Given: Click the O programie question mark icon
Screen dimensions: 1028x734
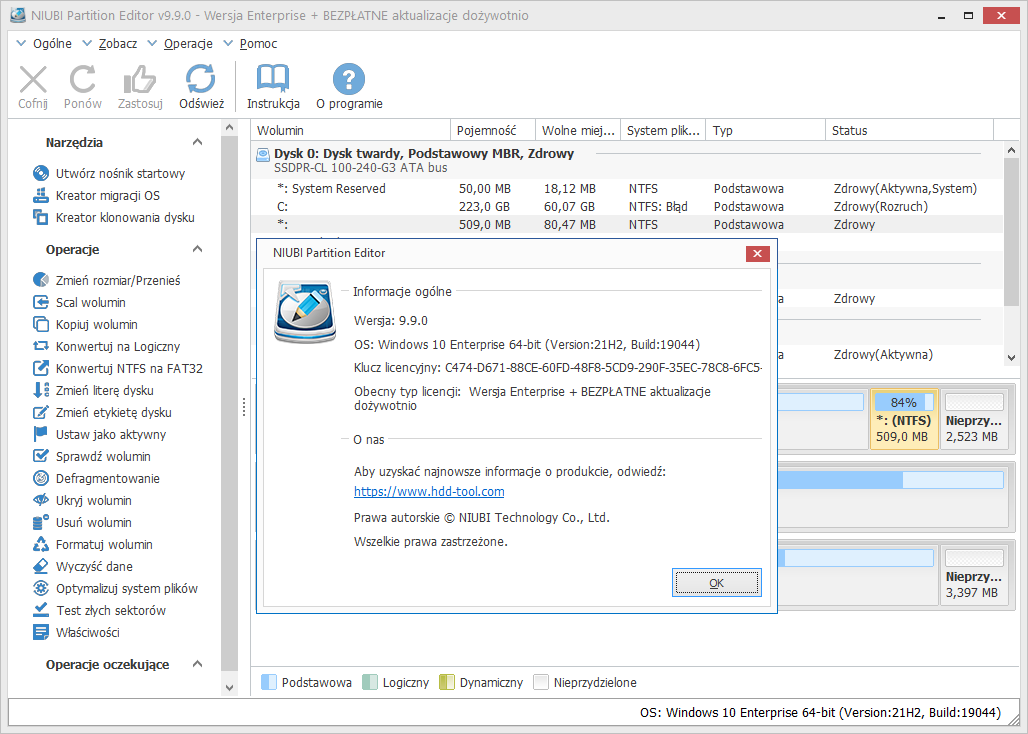Looking at the screenshot, I should [349, 80].
